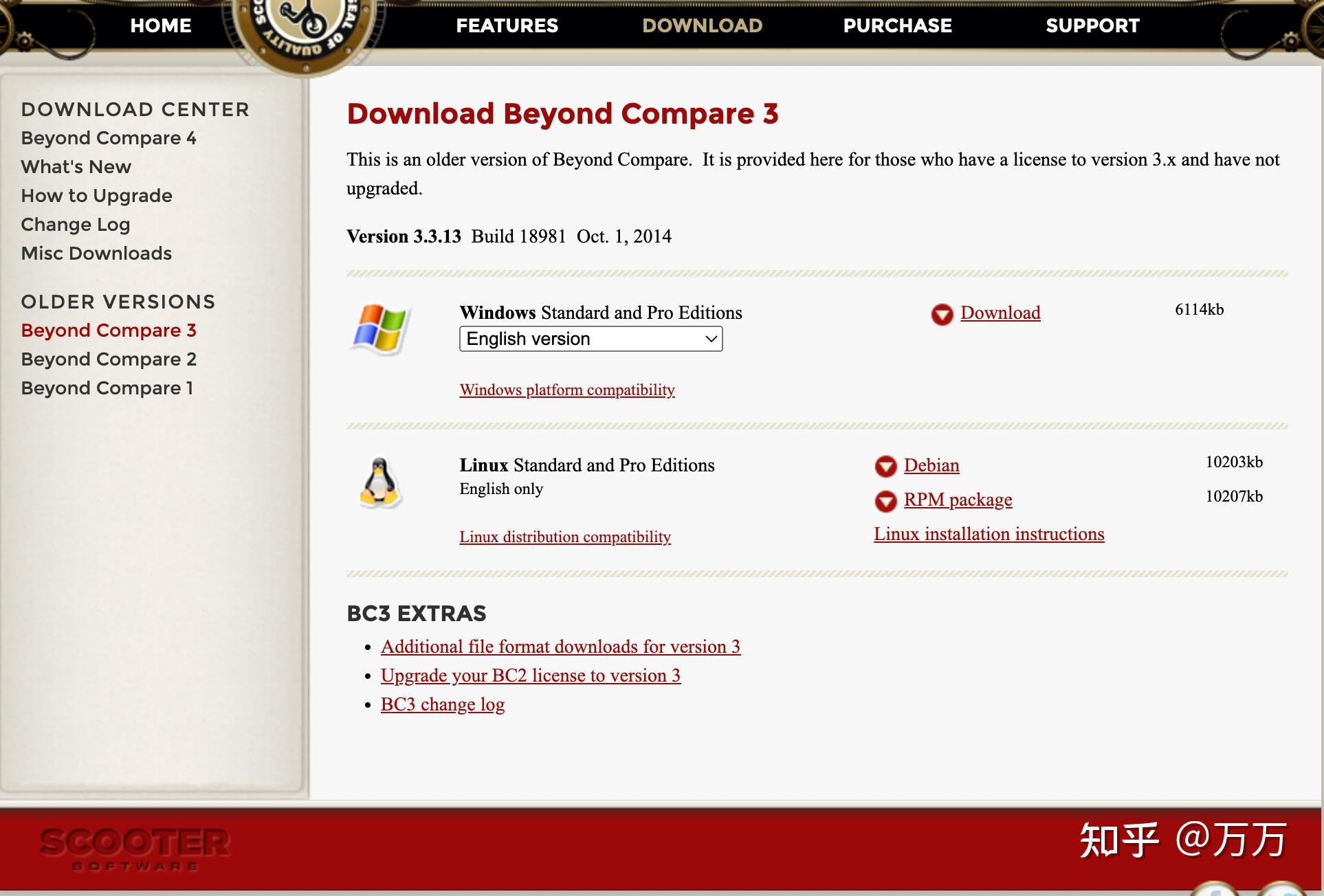Click the red arrow icon beside RPM package
1324x896 pixels.
[x=885, y=501]
